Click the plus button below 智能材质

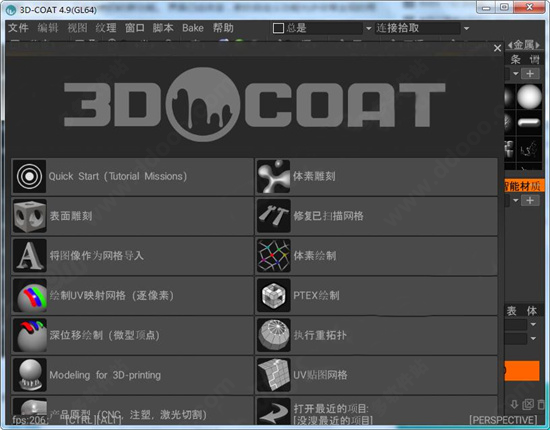530,200
